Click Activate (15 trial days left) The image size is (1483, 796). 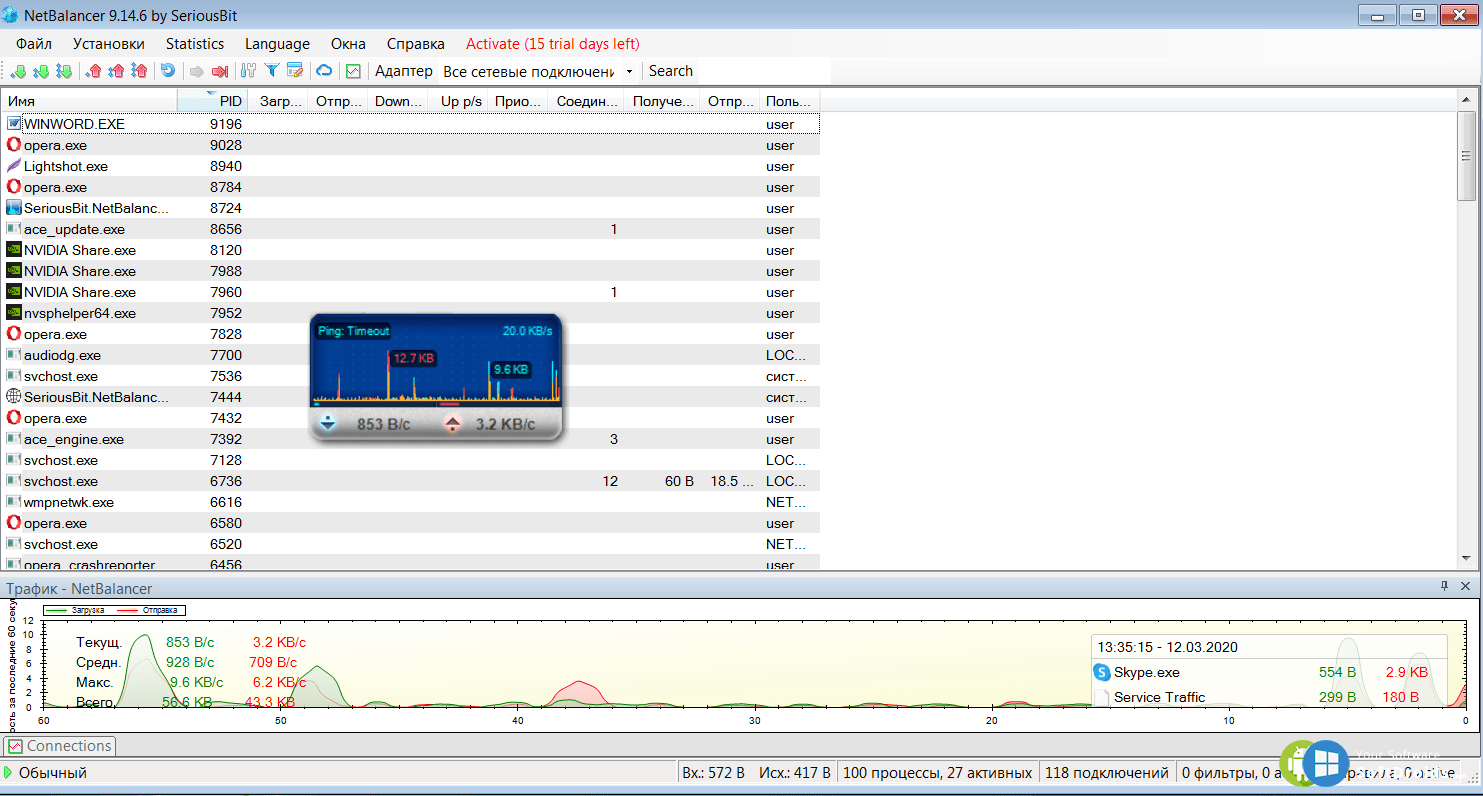553,44
